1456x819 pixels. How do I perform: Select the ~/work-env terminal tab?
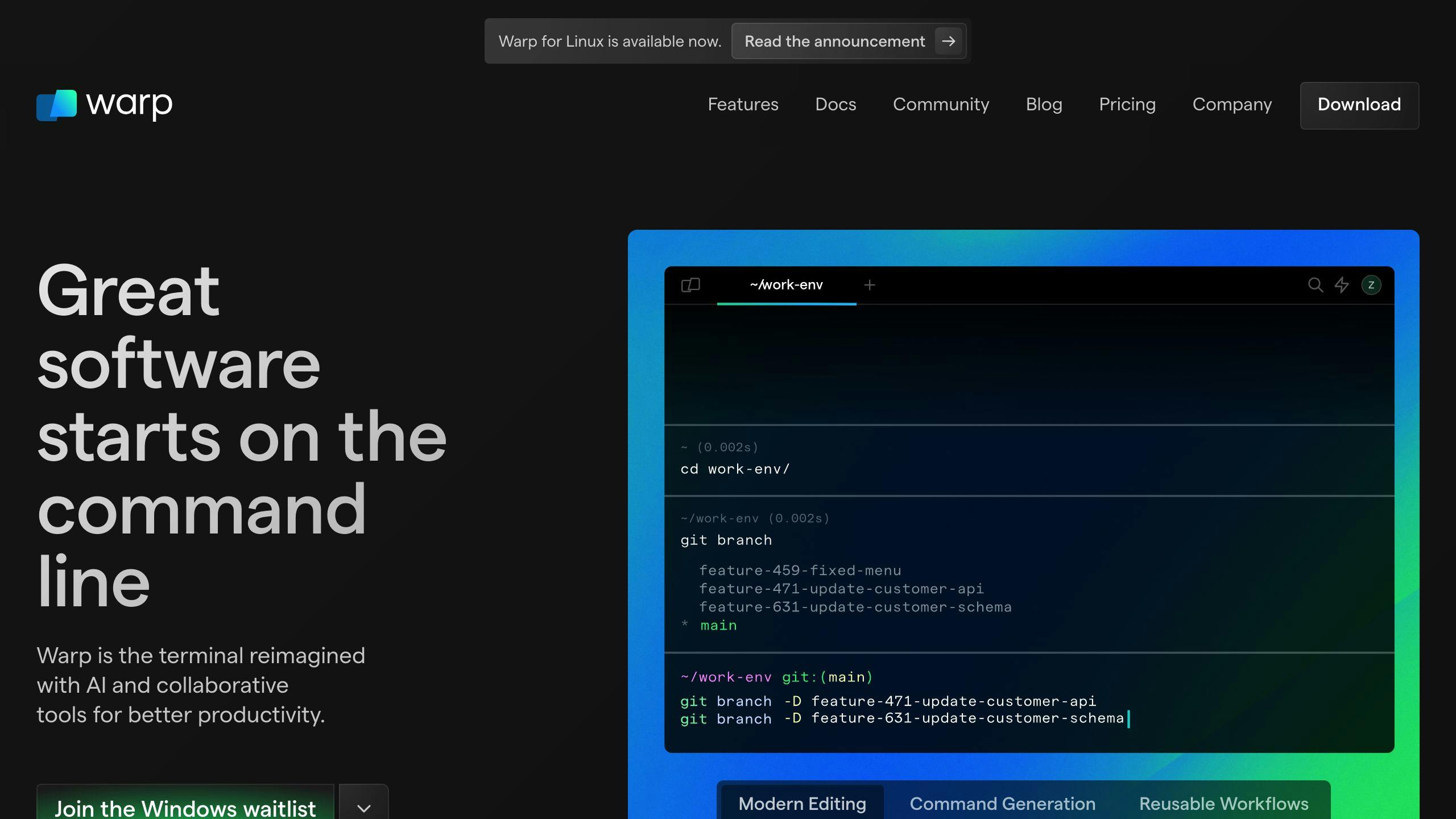tap(786, 285)
